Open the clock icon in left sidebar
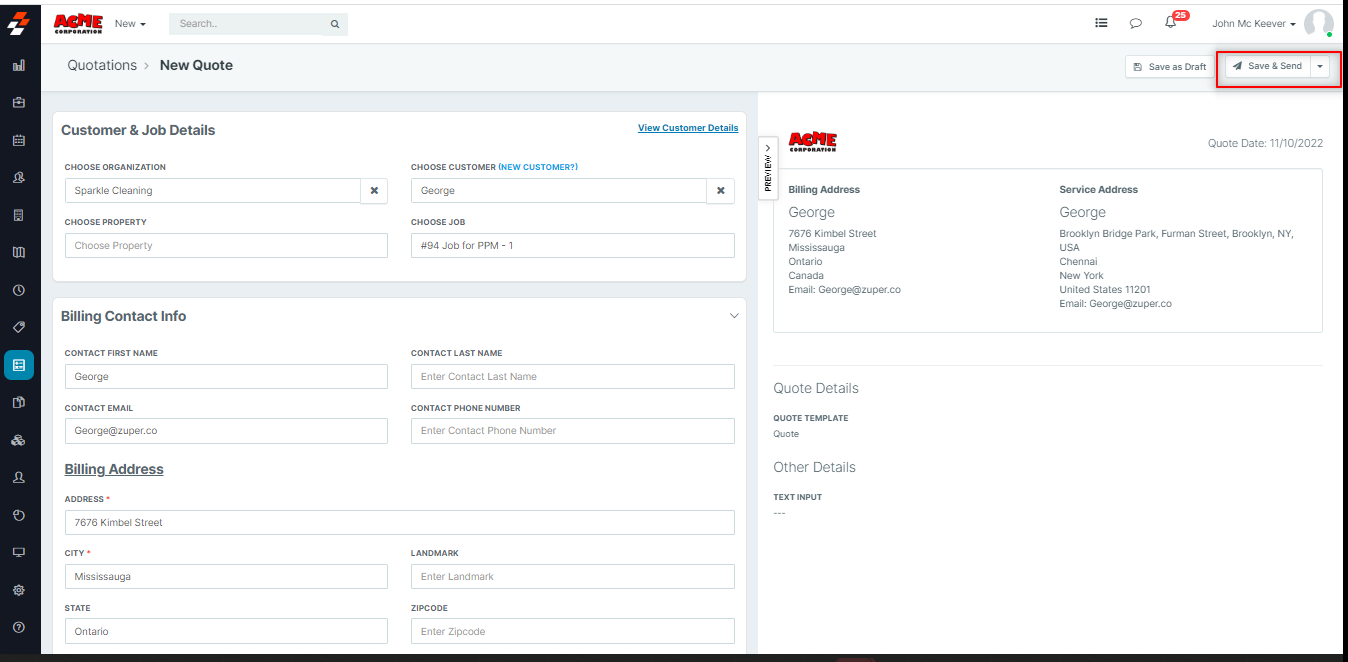The image size is (1348, 662). [18, 290]
